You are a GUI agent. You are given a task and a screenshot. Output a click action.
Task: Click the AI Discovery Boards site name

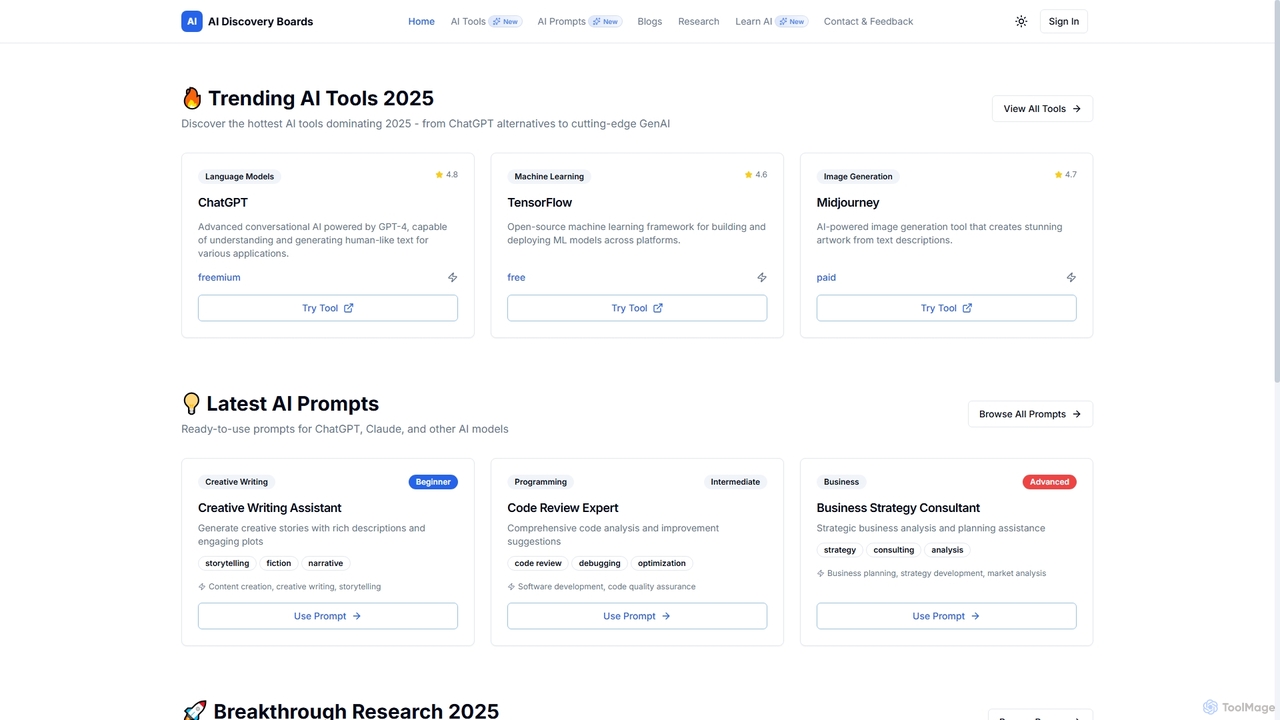click(x=260, y=21)
